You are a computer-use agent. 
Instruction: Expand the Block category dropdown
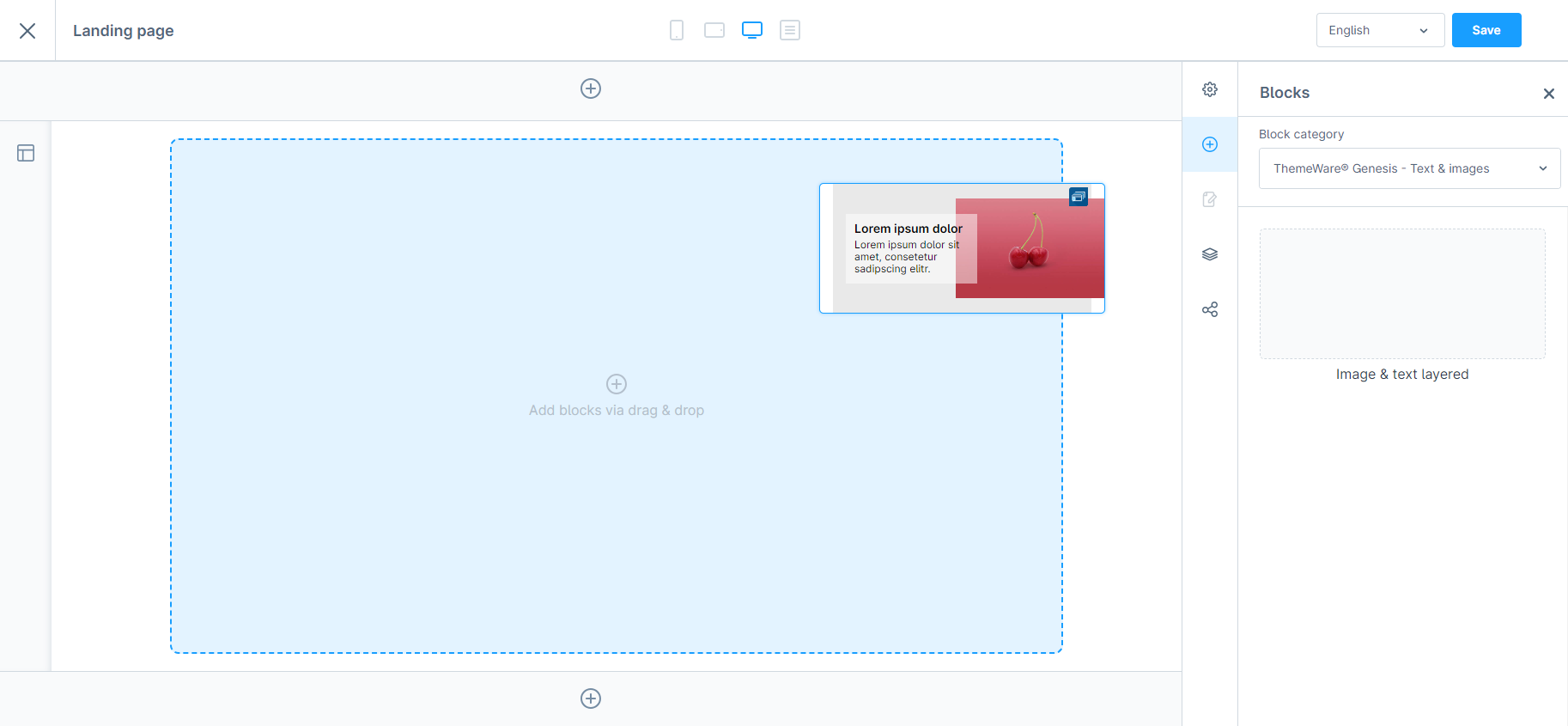pos(1409,168)
